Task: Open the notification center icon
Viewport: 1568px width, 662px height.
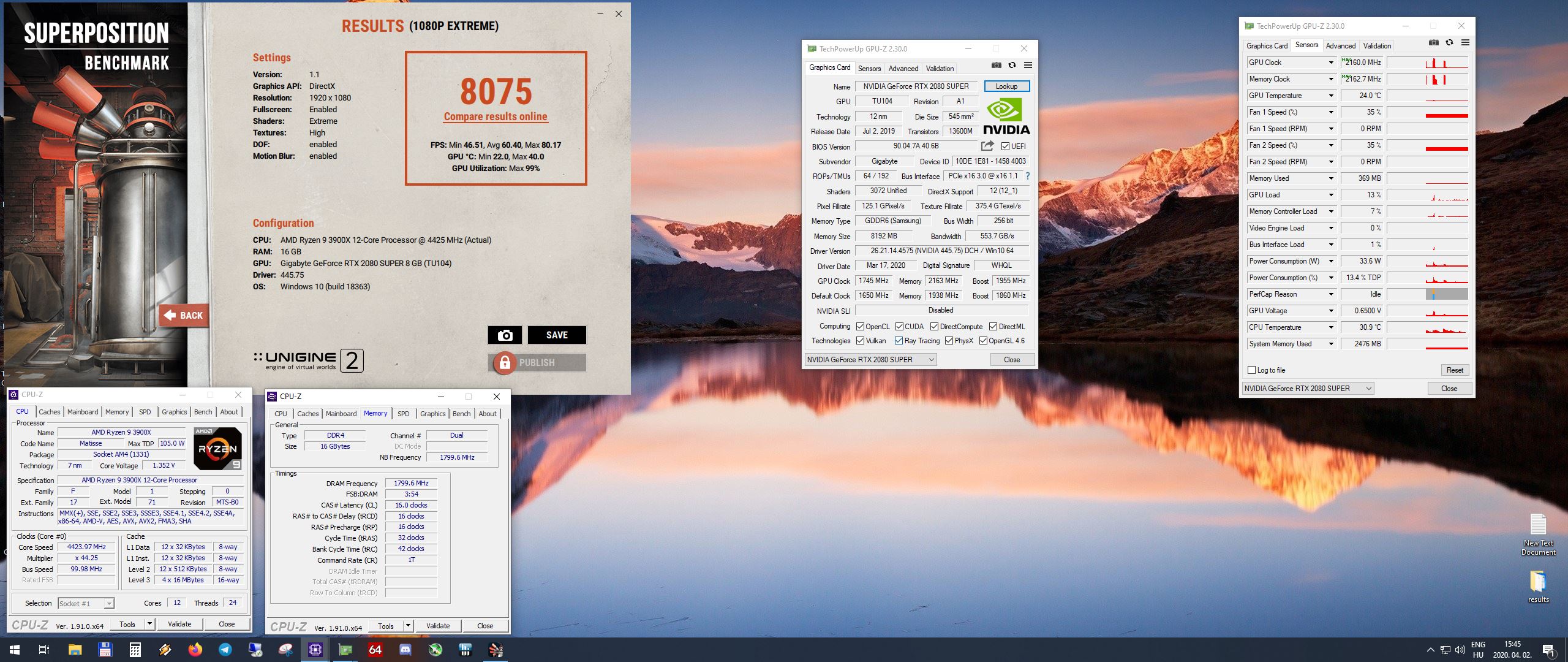Action: 1548,650
